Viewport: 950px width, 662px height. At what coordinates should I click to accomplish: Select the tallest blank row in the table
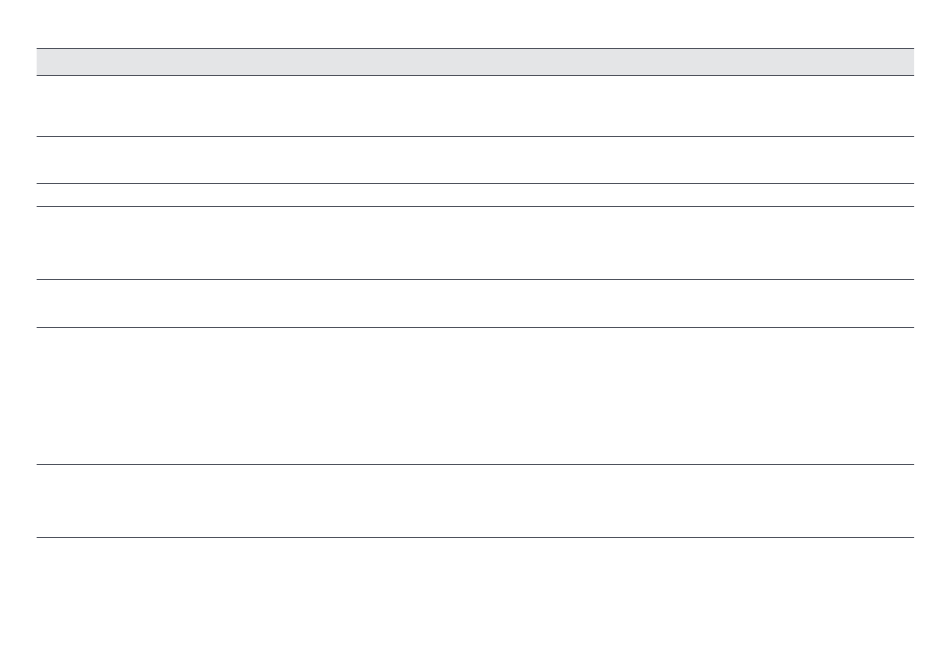(475, 396)
